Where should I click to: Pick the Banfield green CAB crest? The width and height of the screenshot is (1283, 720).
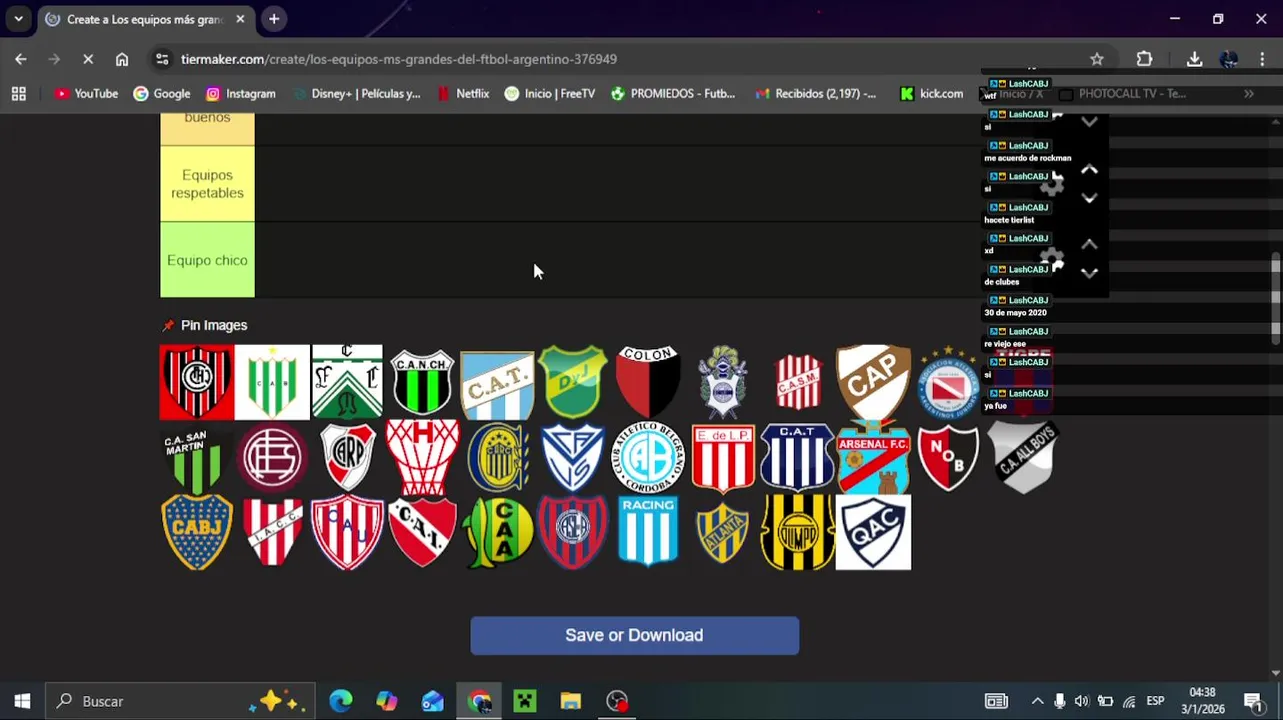pos(272,382)
